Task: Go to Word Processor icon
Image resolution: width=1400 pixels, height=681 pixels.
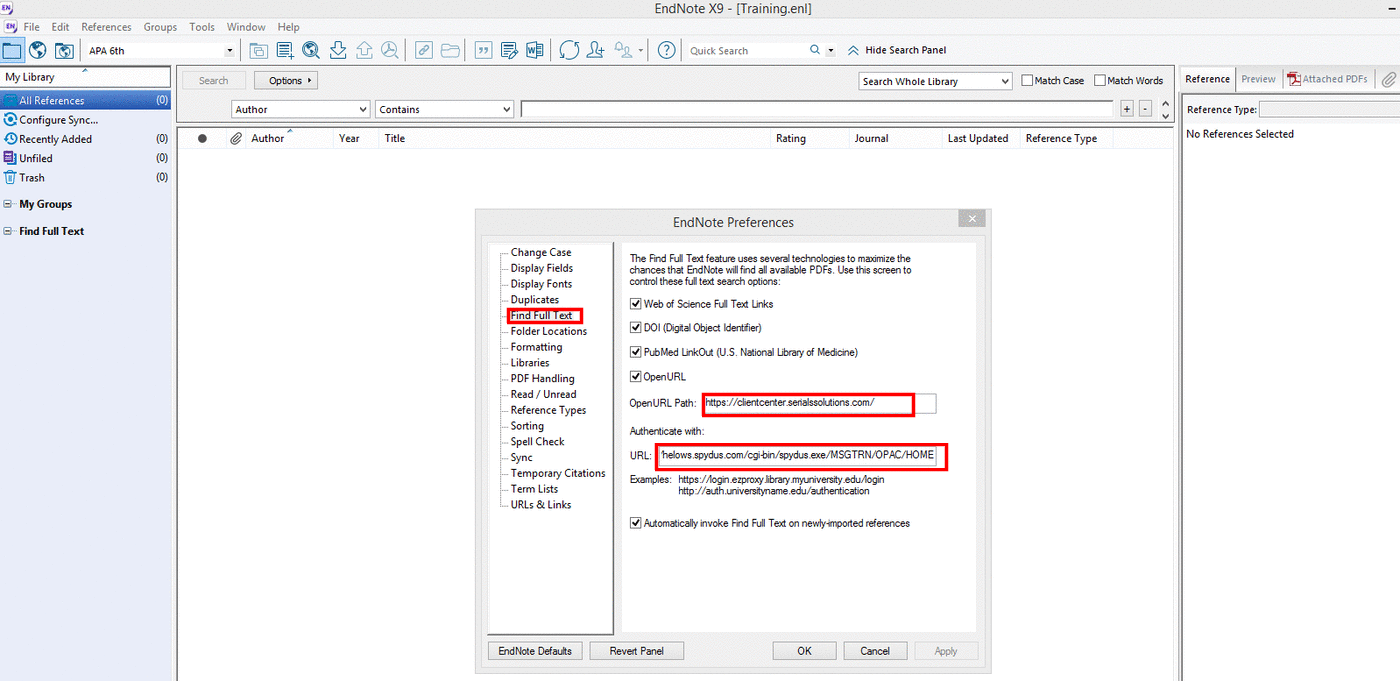Action: (x=535, y=50)
